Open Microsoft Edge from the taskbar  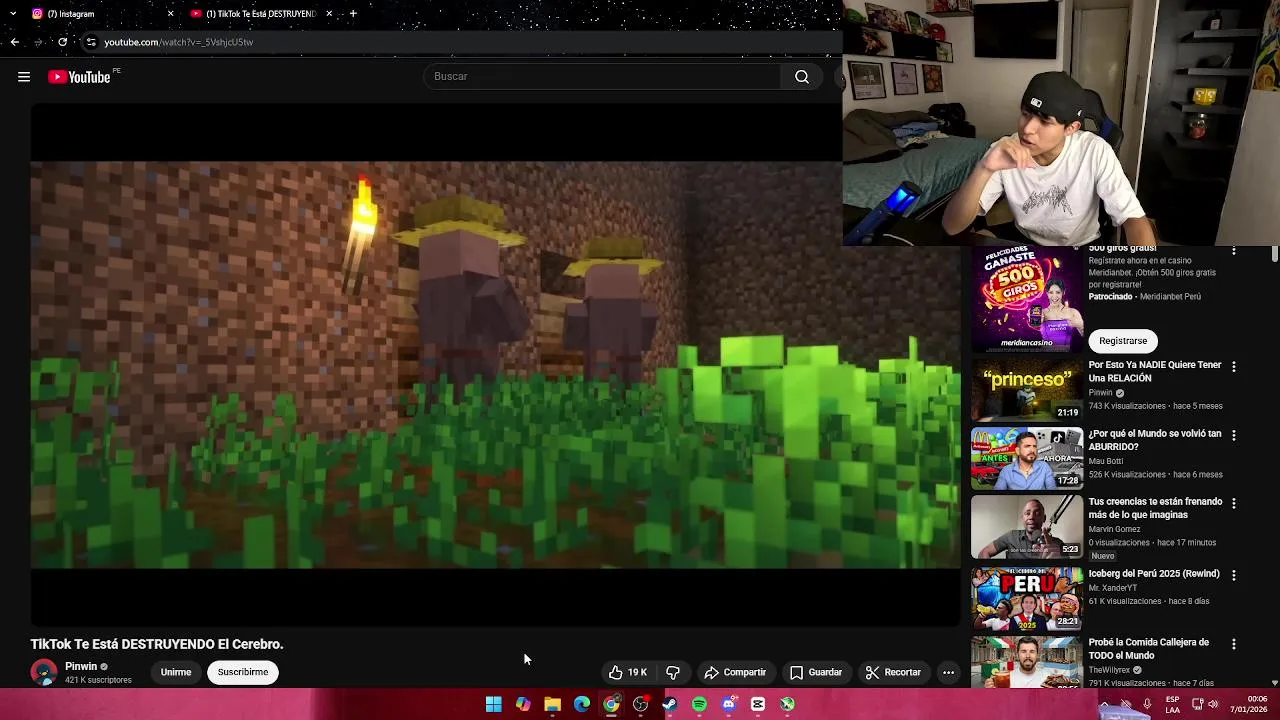pyautogui.click(x=582, y=705)
